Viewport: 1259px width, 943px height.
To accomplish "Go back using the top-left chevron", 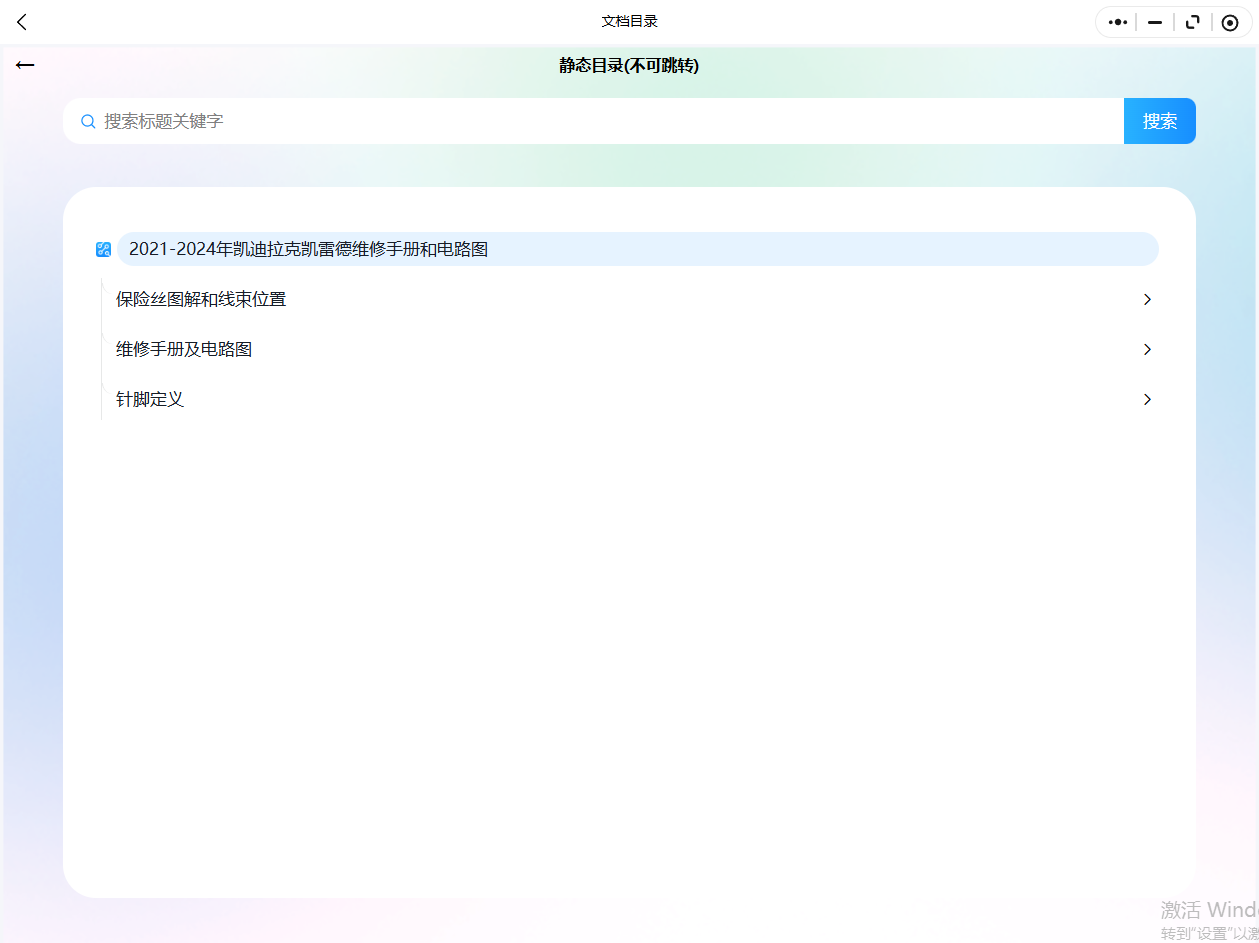I will point(22,22).
